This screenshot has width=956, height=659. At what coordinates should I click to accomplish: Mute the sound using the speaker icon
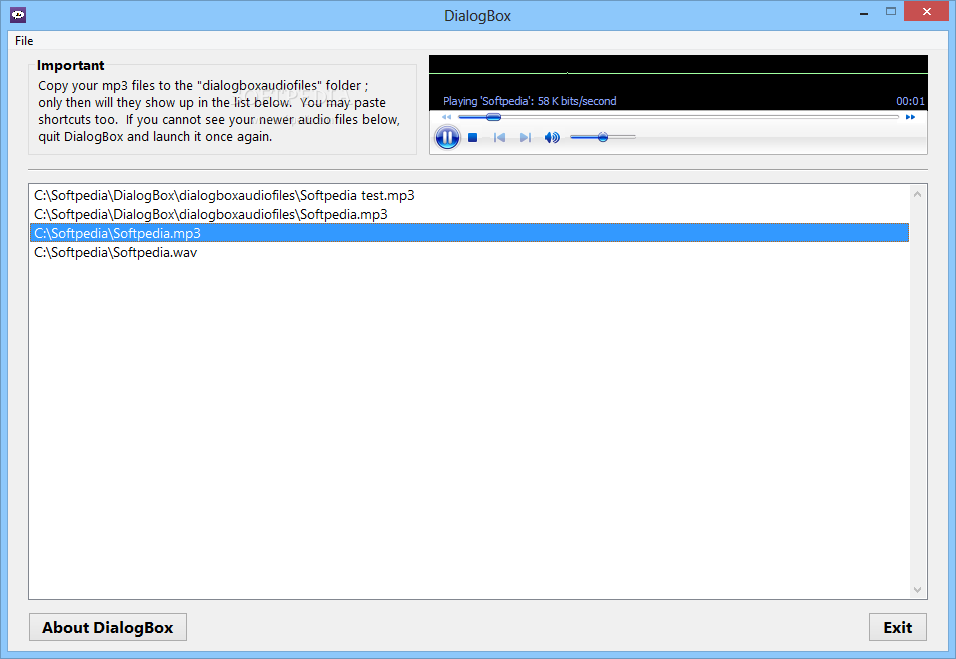552,138
